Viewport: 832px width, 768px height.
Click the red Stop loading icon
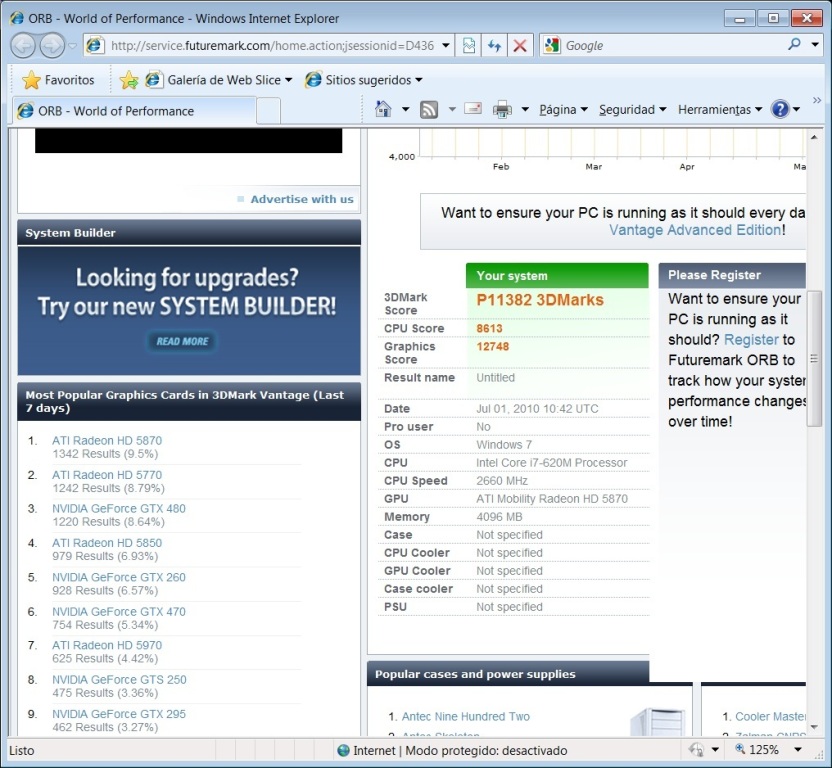(x=520, y=46)
